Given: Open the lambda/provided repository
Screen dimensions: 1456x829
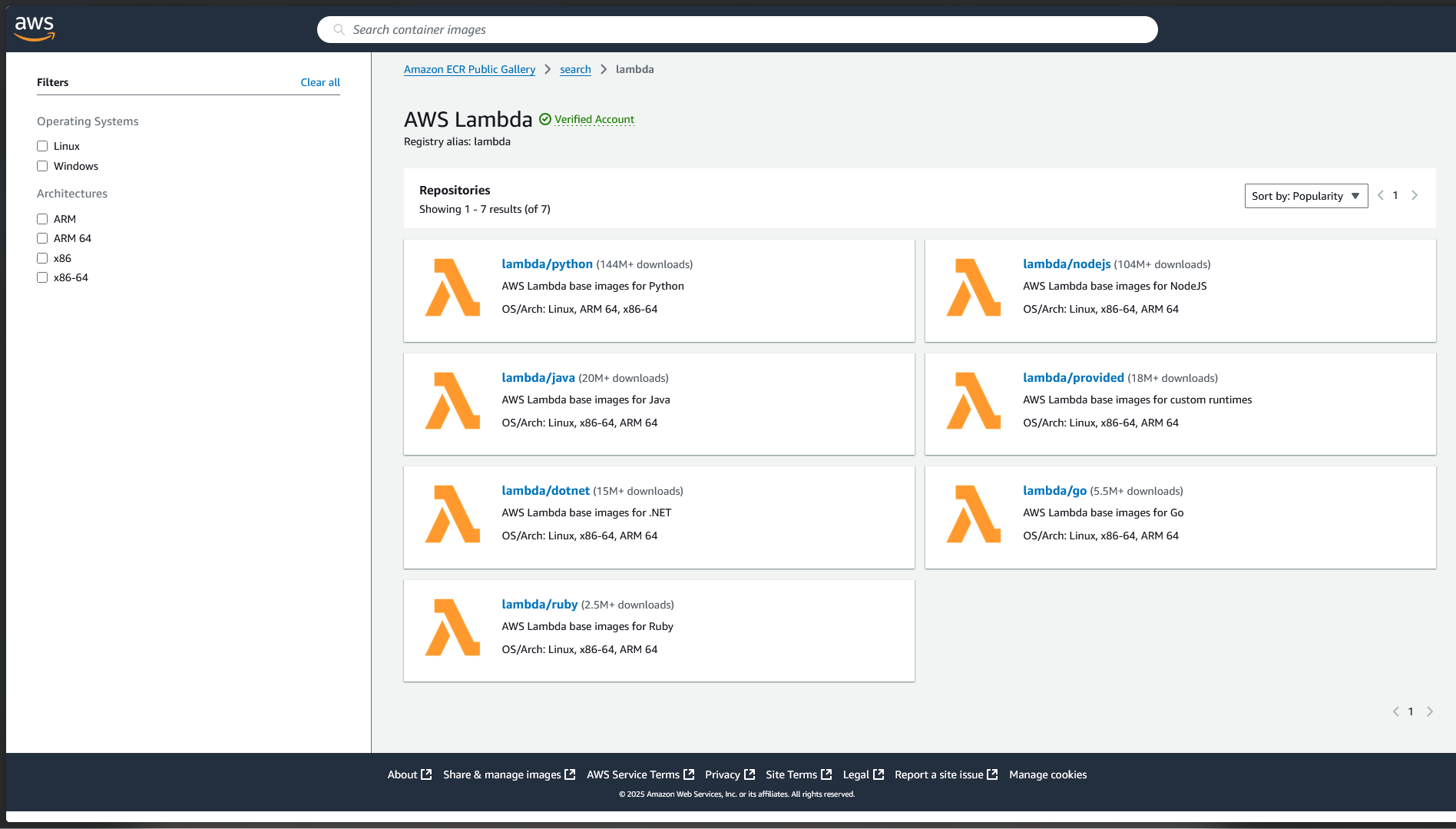Looking at the screenshot, I should (x=1074, y=377).
